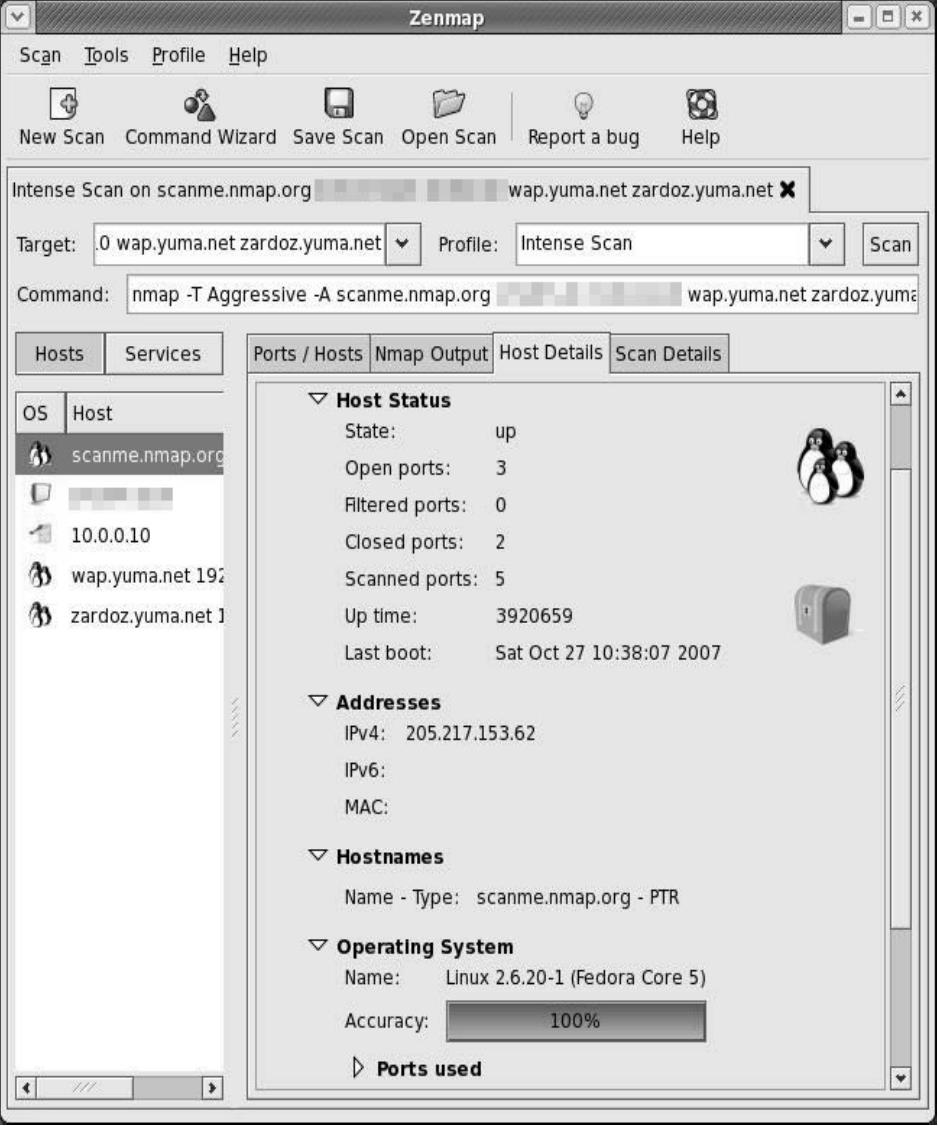Collapse the Addresses section
938x1126 pixels.
(x=318, y=702)
